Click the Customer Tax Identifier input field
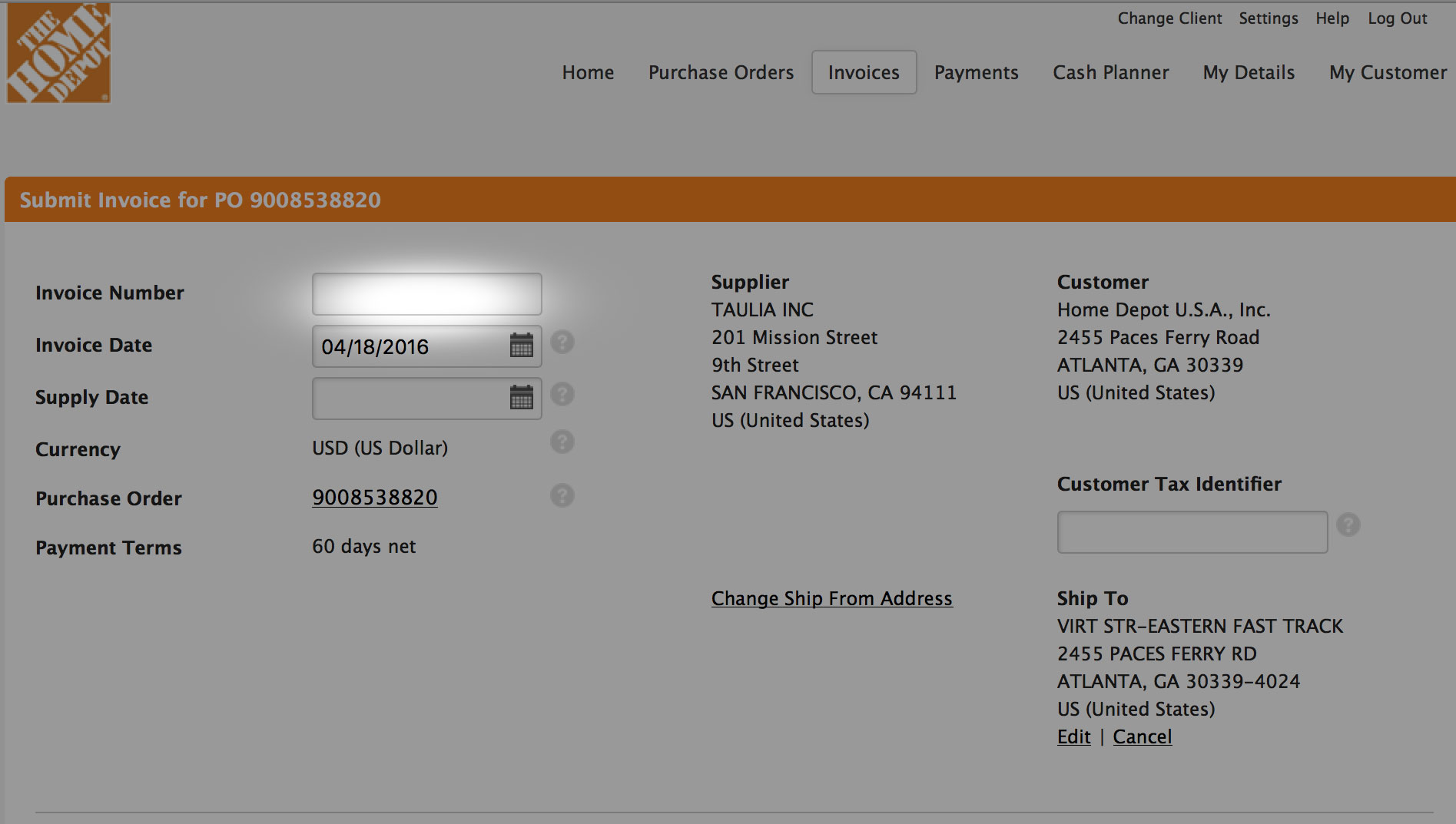This screenshot has height=824, width=1456. tap(1192, 531)
